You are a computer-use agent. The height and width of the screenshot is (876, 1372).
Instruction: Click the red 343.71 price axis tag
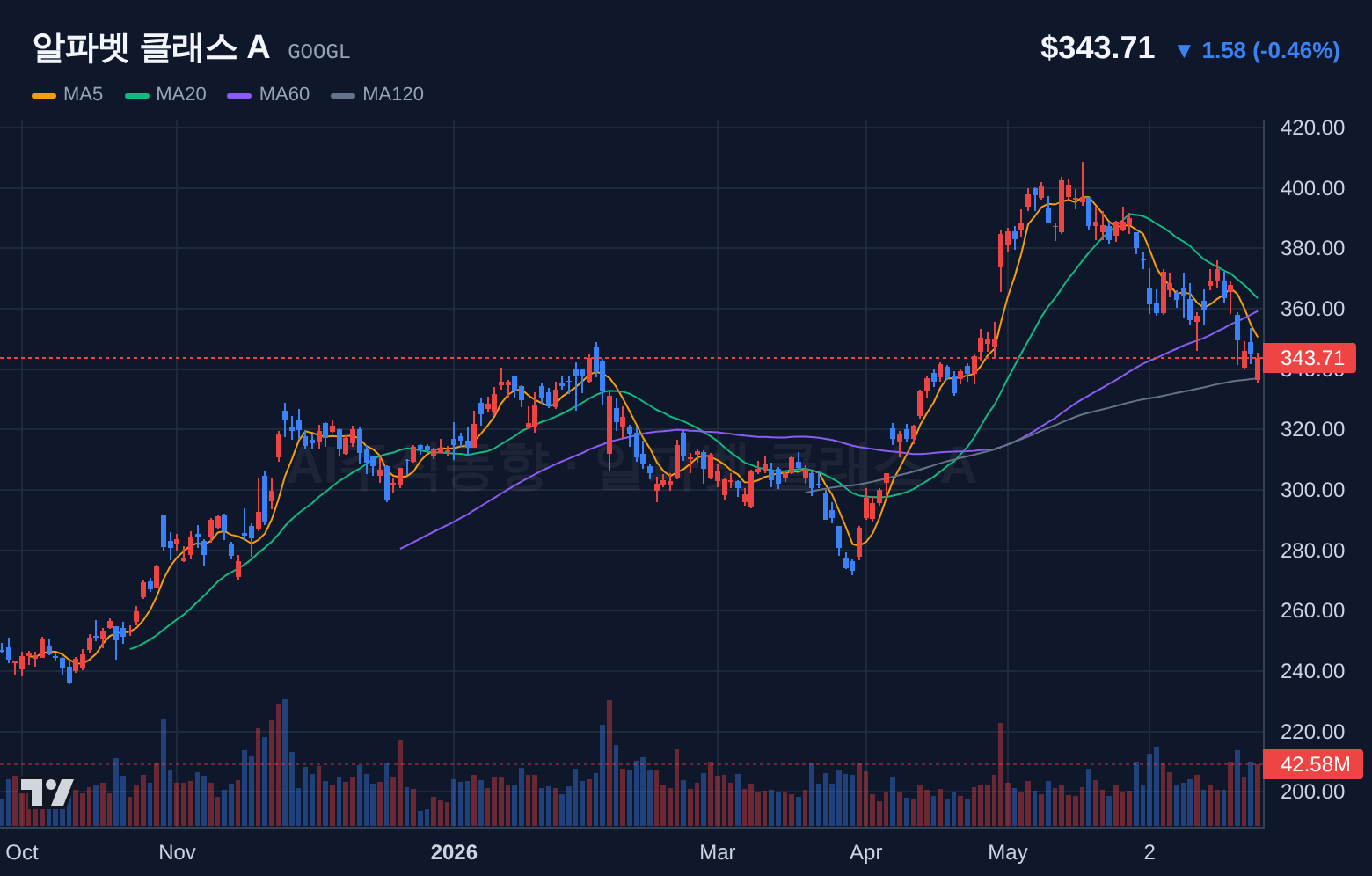(x=1310, y=358)
